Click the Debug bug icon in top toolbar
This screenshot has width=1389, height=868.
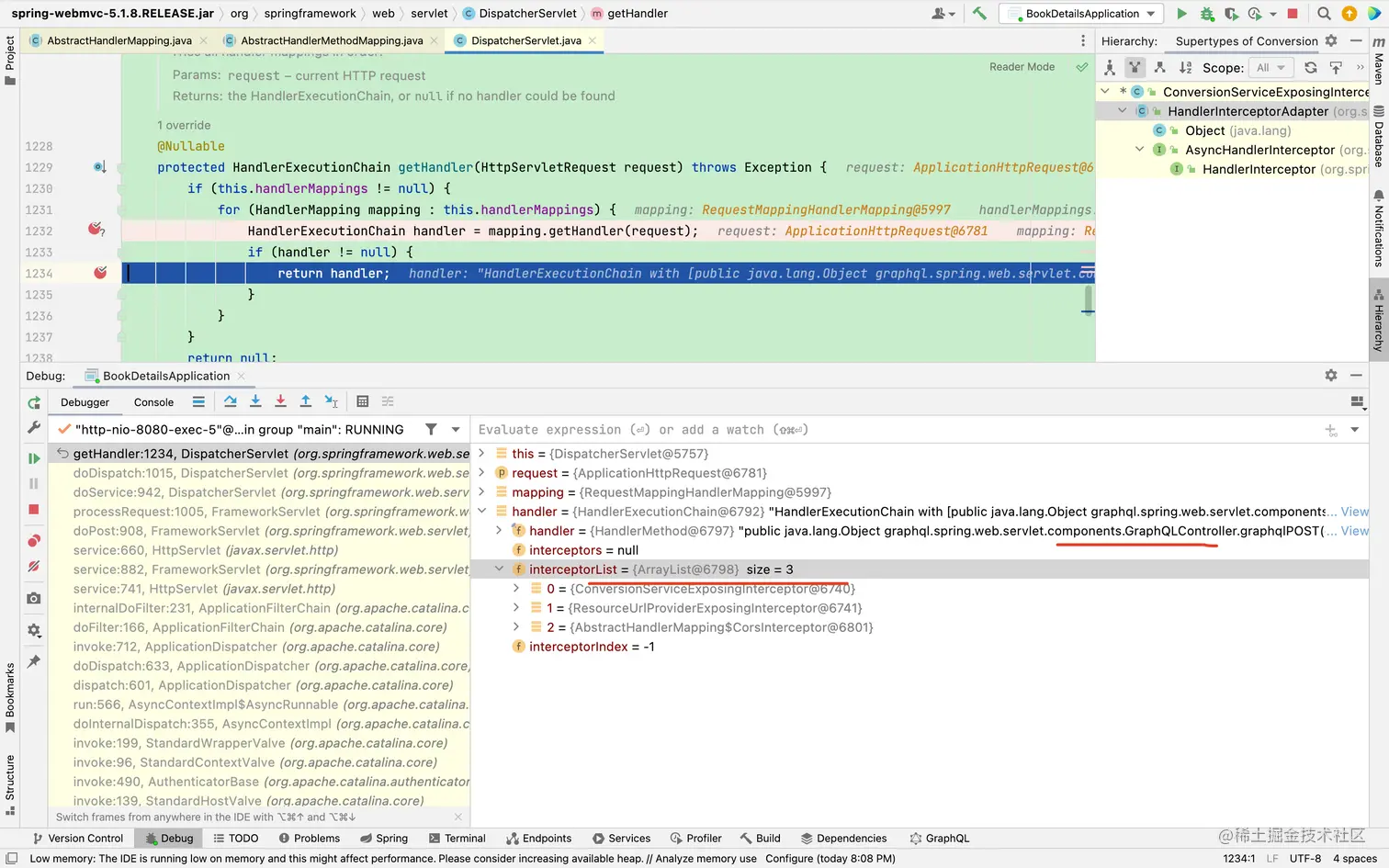[x=1207, y=14]
